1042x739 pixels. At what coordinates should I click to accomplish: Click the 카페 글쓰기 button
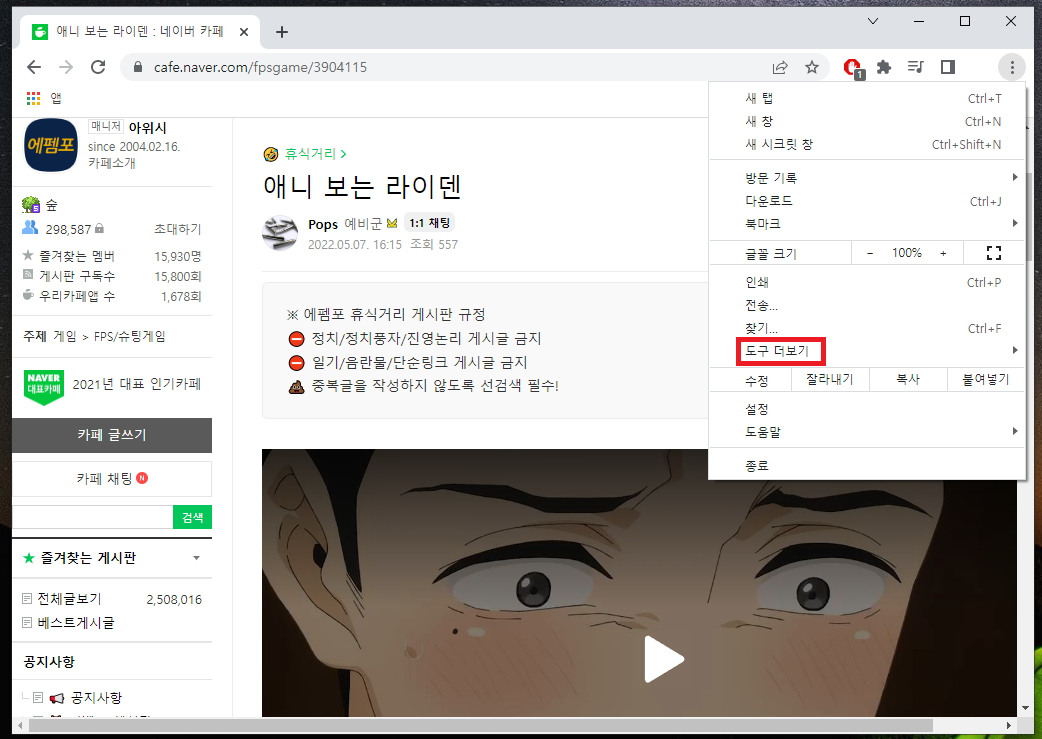(x=112, y=435)
